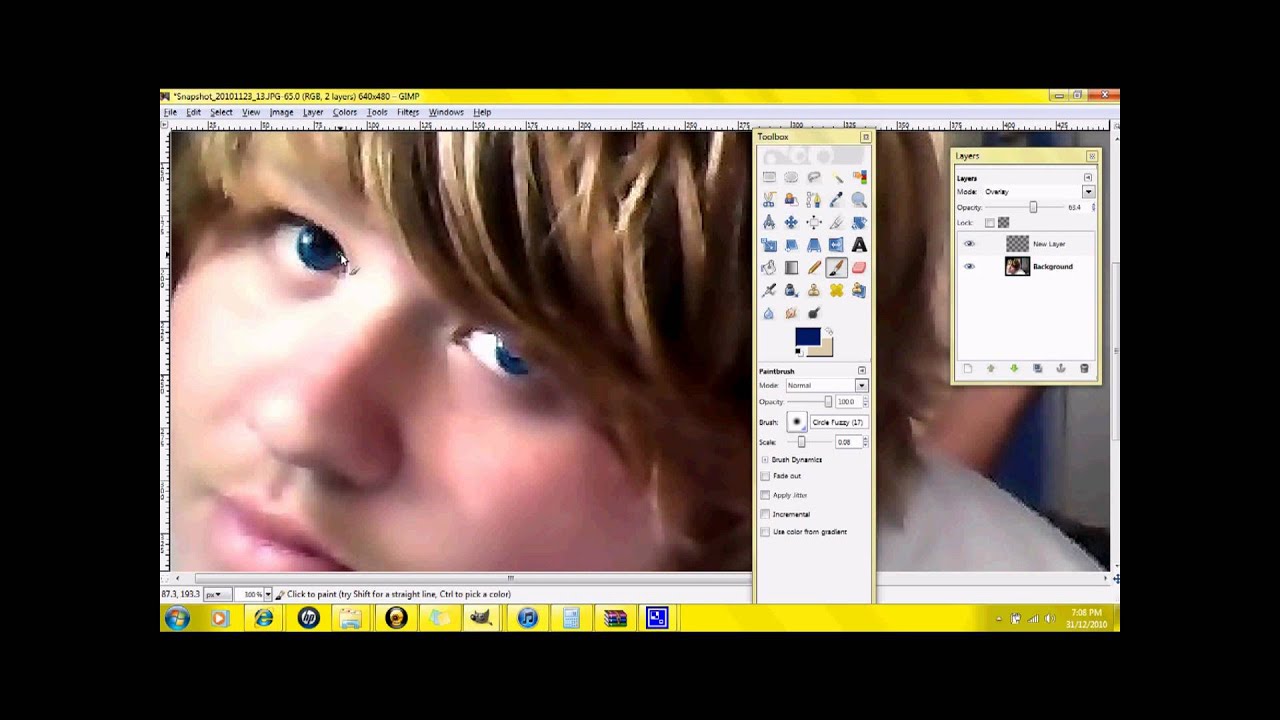Viewport: 1280px width, 720px height.
Task: Open the Layer menu
Action: point(313,112)
